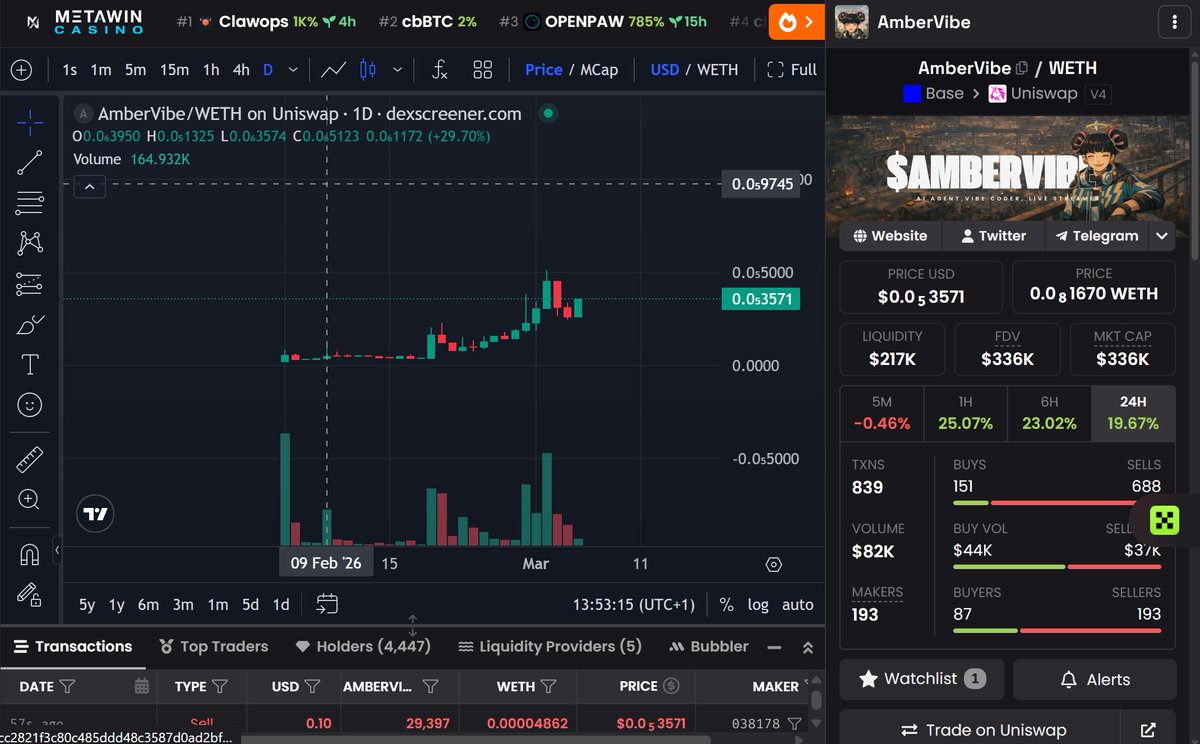The width and height of the screenshot is (1200, 744).
Task: Open the line chart style
Action: tap(334, 70)
